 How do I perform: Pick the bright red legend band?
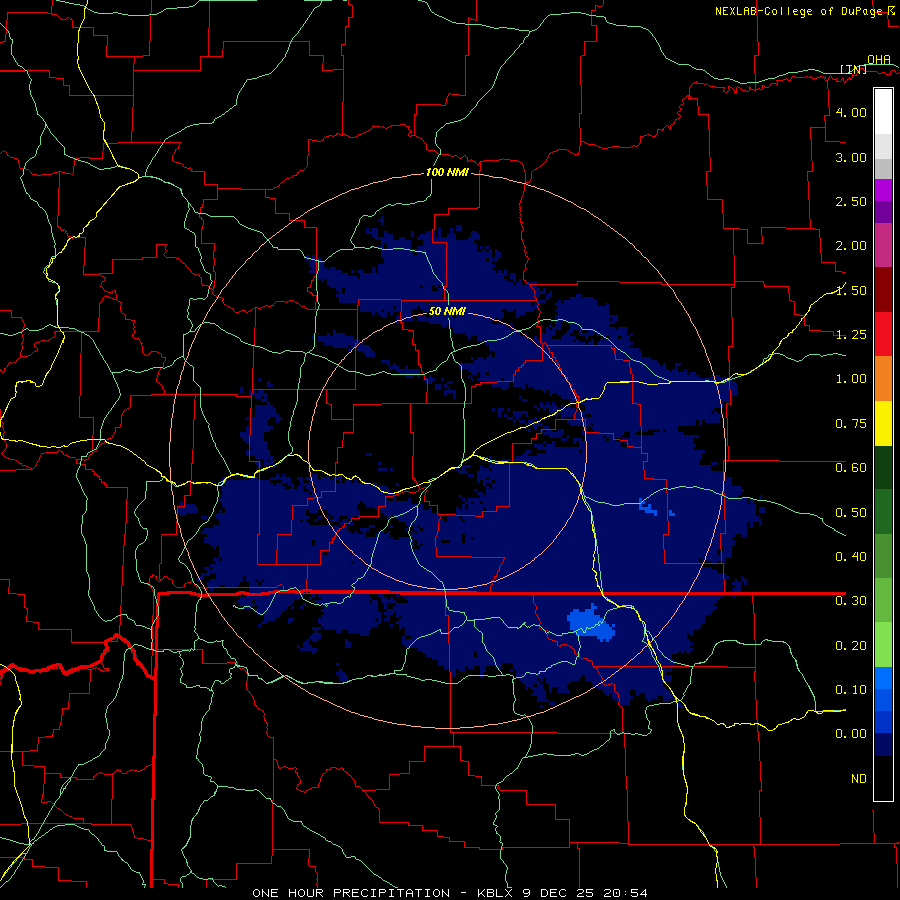[883, 335]
